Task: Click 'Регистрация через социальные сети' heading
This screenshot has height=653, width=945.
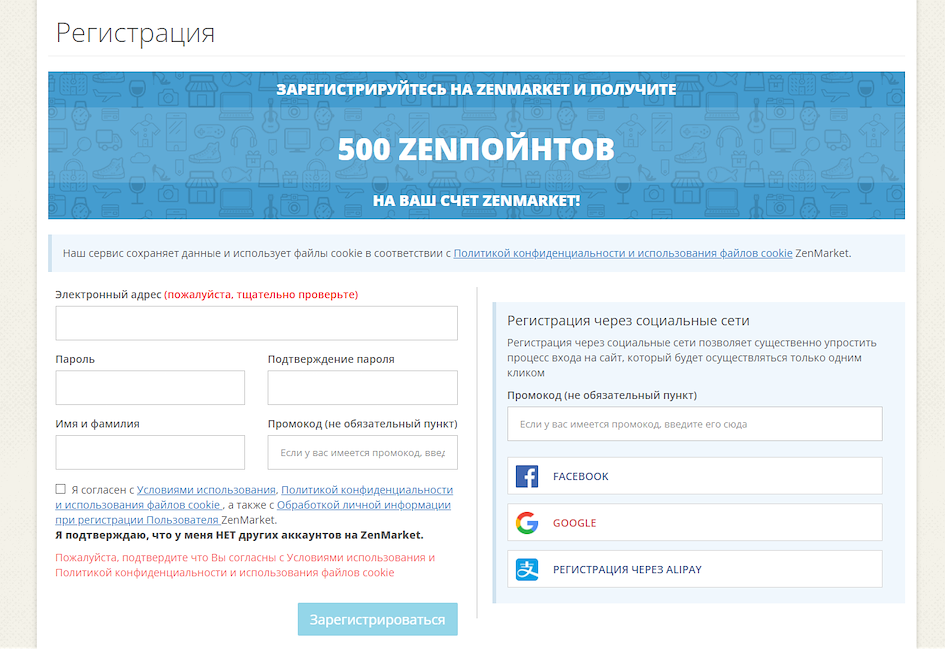Action: pyautogui.click(x=628, y=321)
